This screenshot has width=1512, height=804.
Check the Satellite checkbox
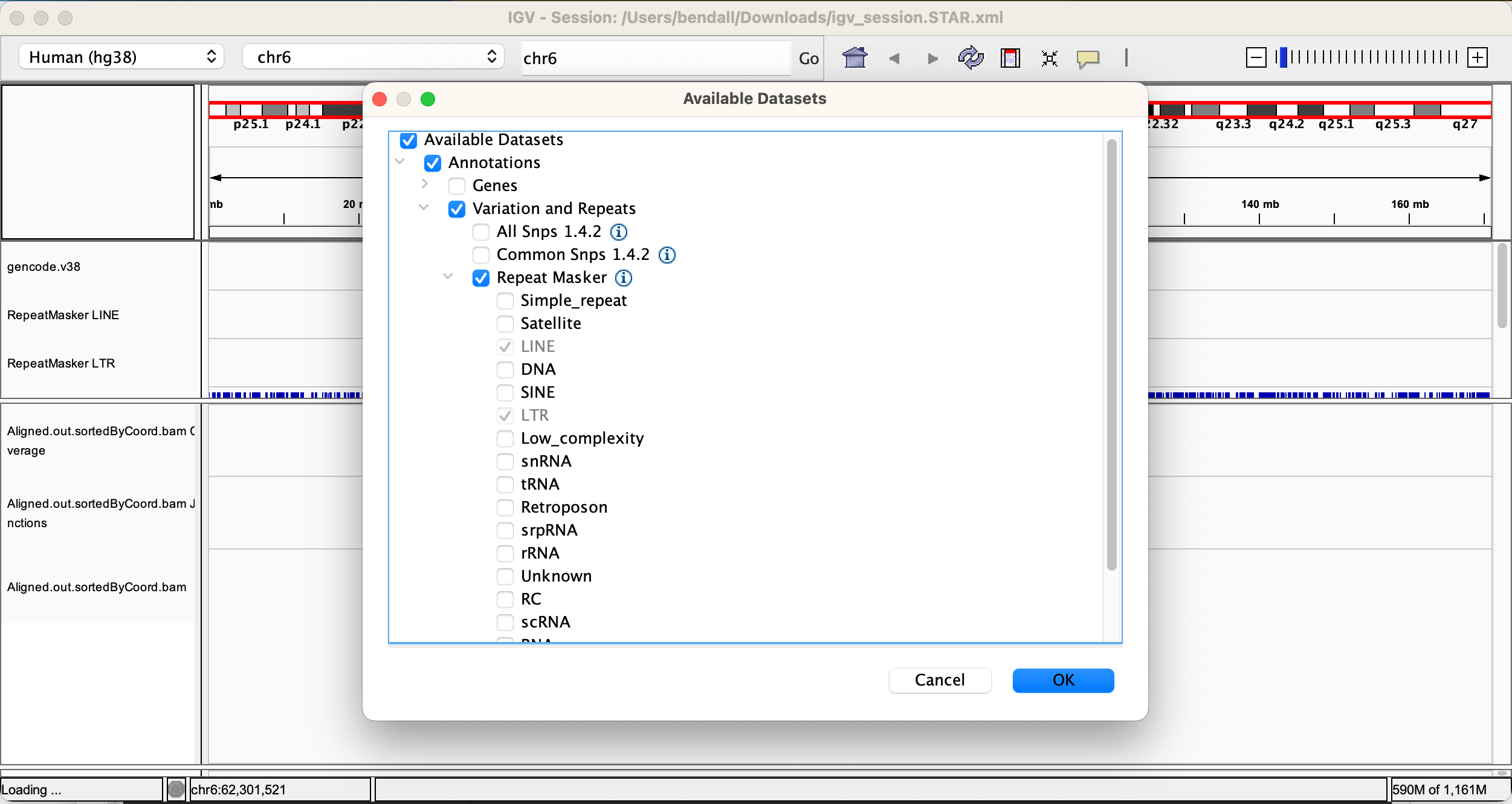[505, 324]
